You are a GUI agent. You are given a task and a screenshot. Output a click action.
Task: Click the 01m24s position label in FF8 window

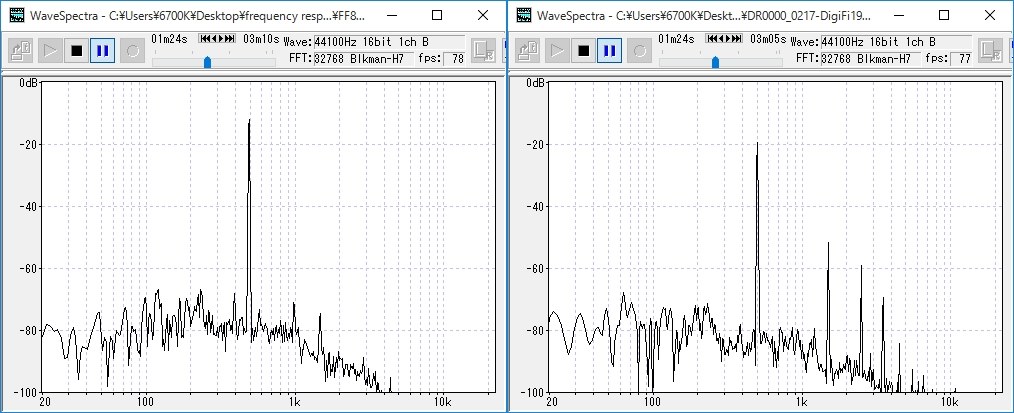point(169,39)
